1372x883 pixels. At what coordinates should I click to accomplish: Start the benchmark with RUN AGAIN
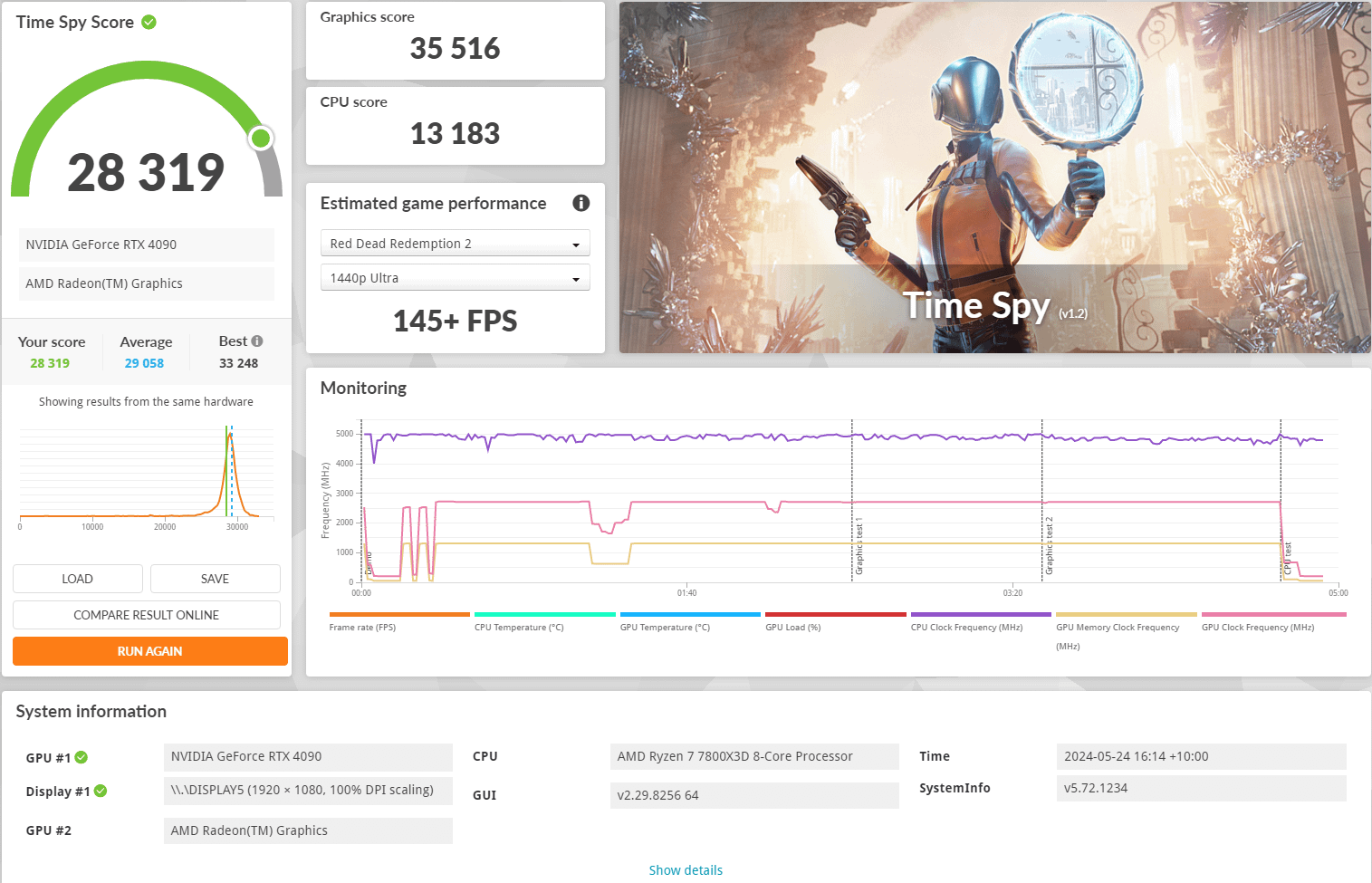pos(150,651)
